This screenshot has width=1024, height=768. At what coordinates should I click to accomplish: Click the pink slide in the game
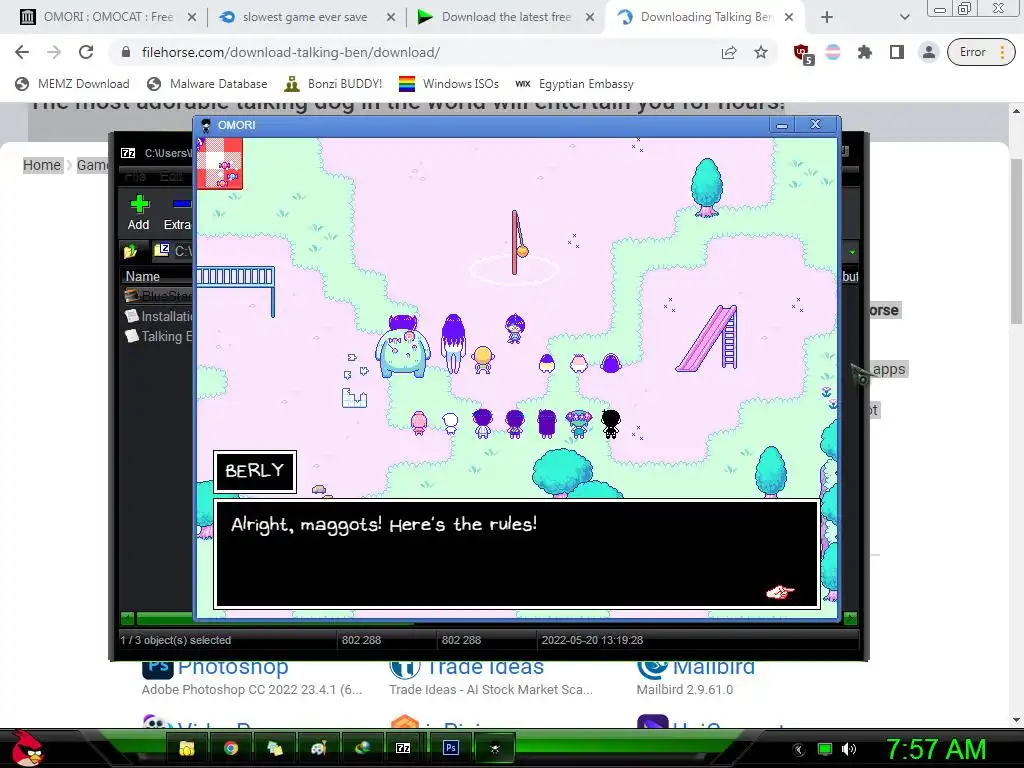coord(709,338)
